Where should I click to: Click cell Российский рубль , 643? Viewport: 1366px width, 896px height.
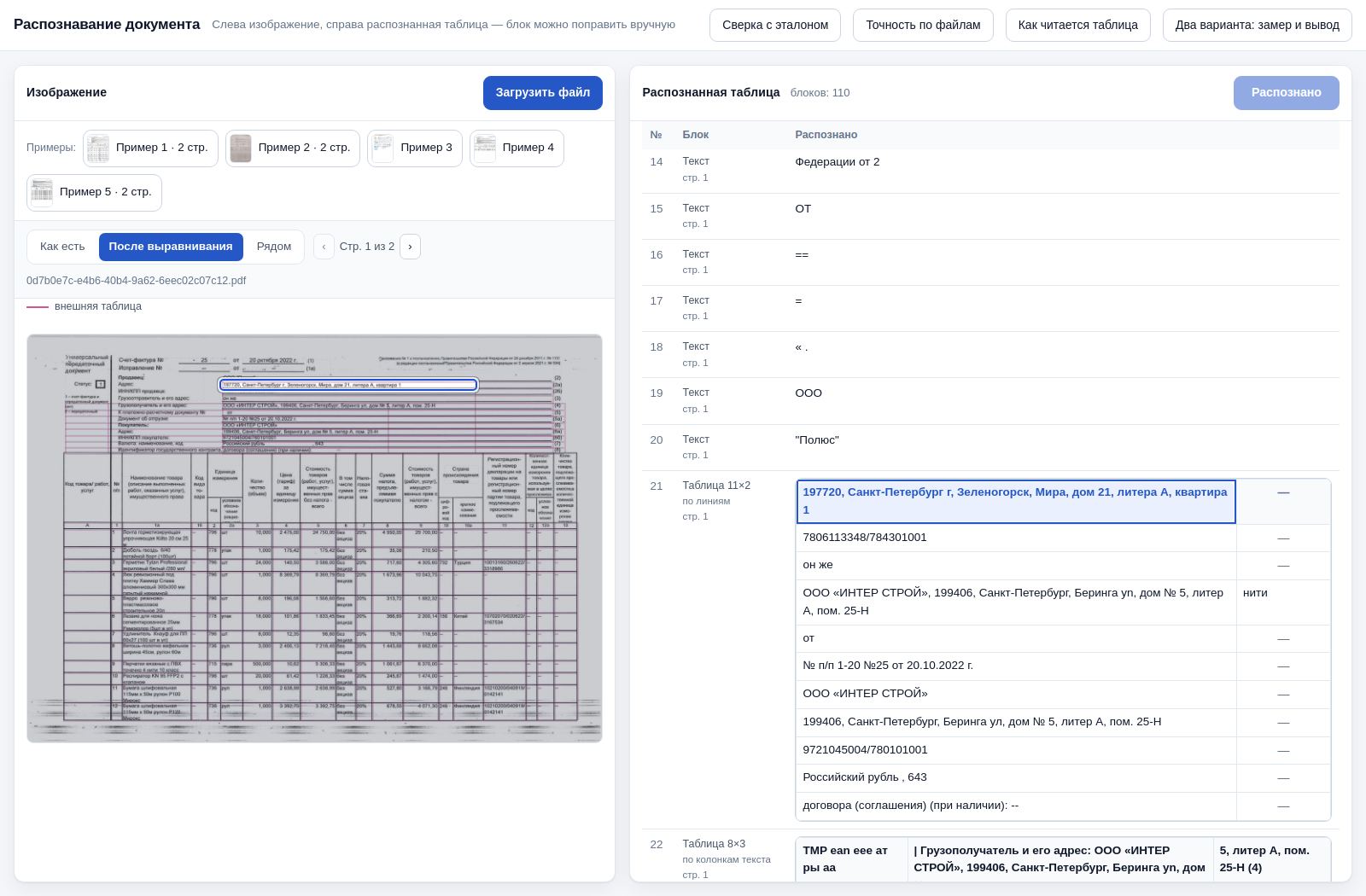[x=1016, y=777]
